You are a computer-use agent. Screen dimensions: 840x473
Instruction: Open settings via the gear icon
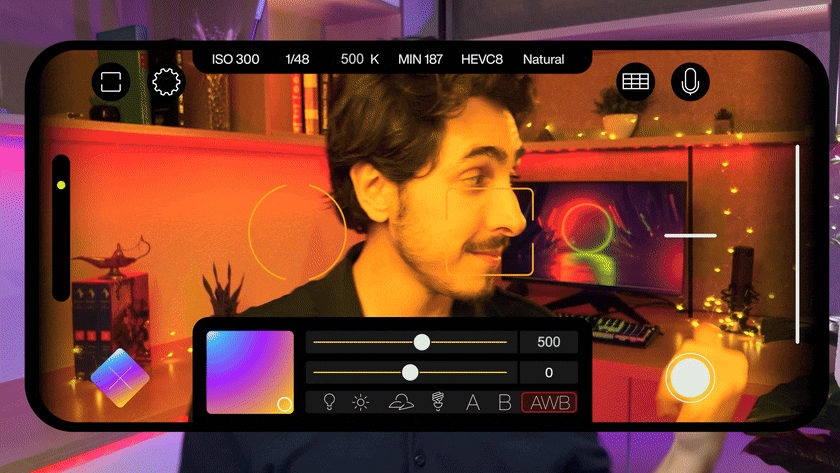[x=166, y=81]
